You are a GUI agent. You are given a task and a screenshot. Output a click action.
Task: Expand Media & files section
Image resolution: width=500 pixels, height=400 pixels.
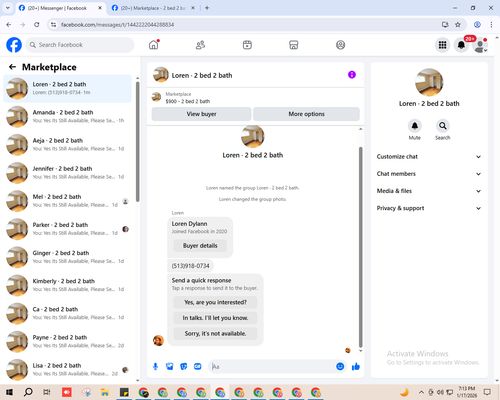[429, 191]
